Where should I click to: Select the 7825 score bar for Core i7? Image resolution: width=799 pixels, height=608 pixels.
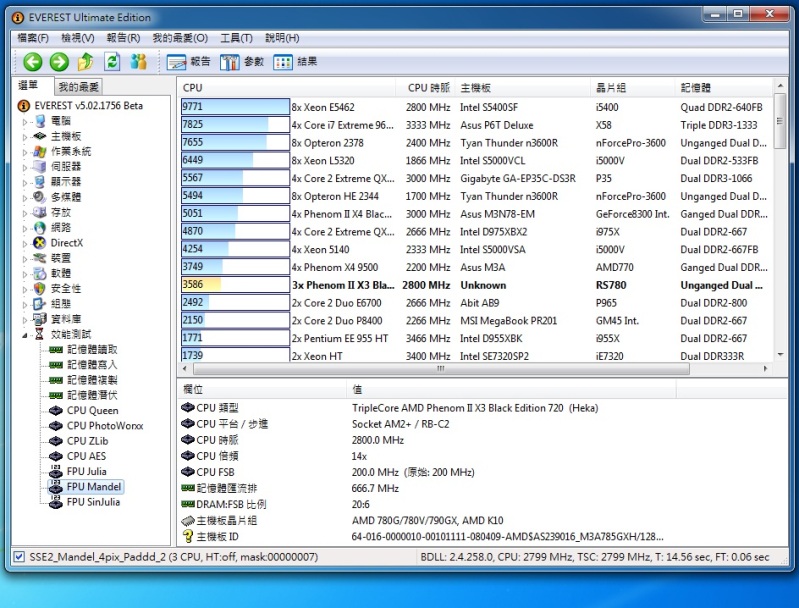235,124
